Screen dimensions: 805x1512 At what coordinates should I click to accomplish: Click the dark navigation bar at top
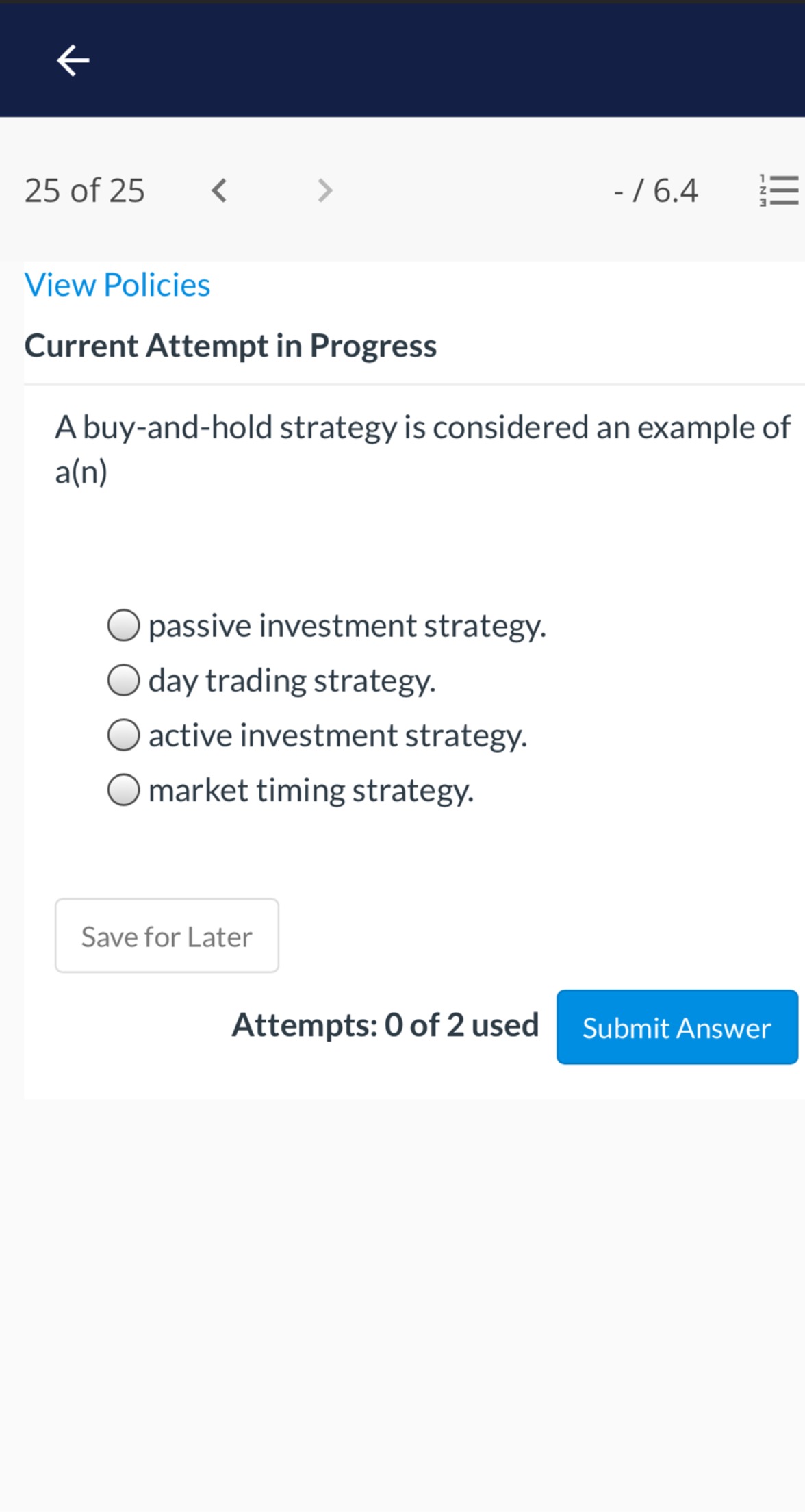[x=402, y=60]
